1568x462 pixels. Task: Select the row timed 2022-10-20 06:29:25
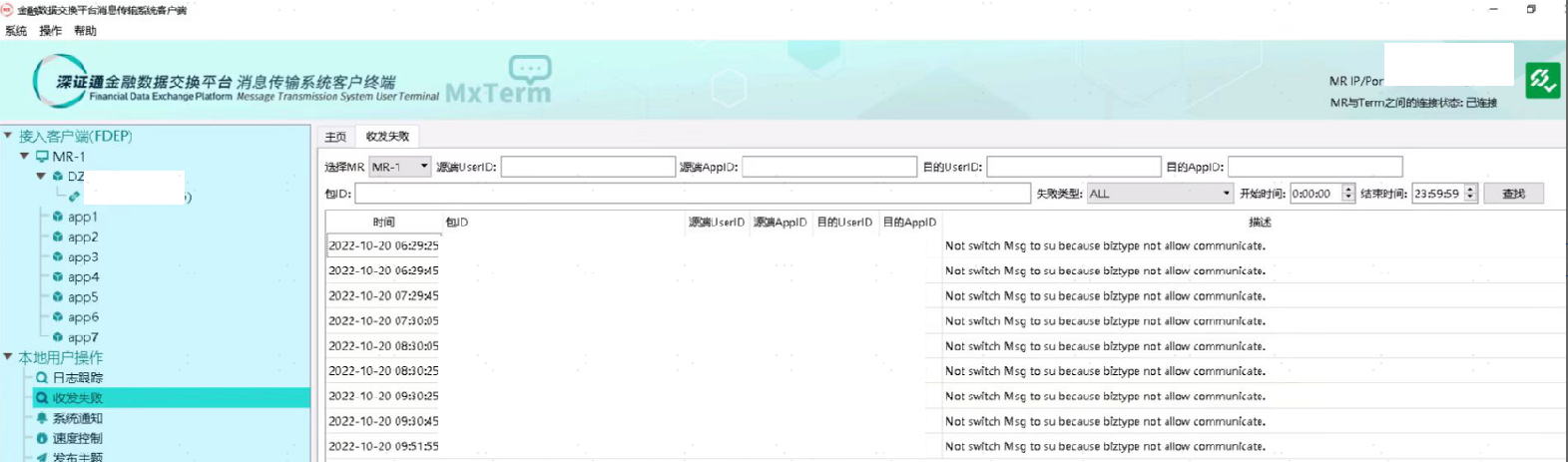click(945, 245)
